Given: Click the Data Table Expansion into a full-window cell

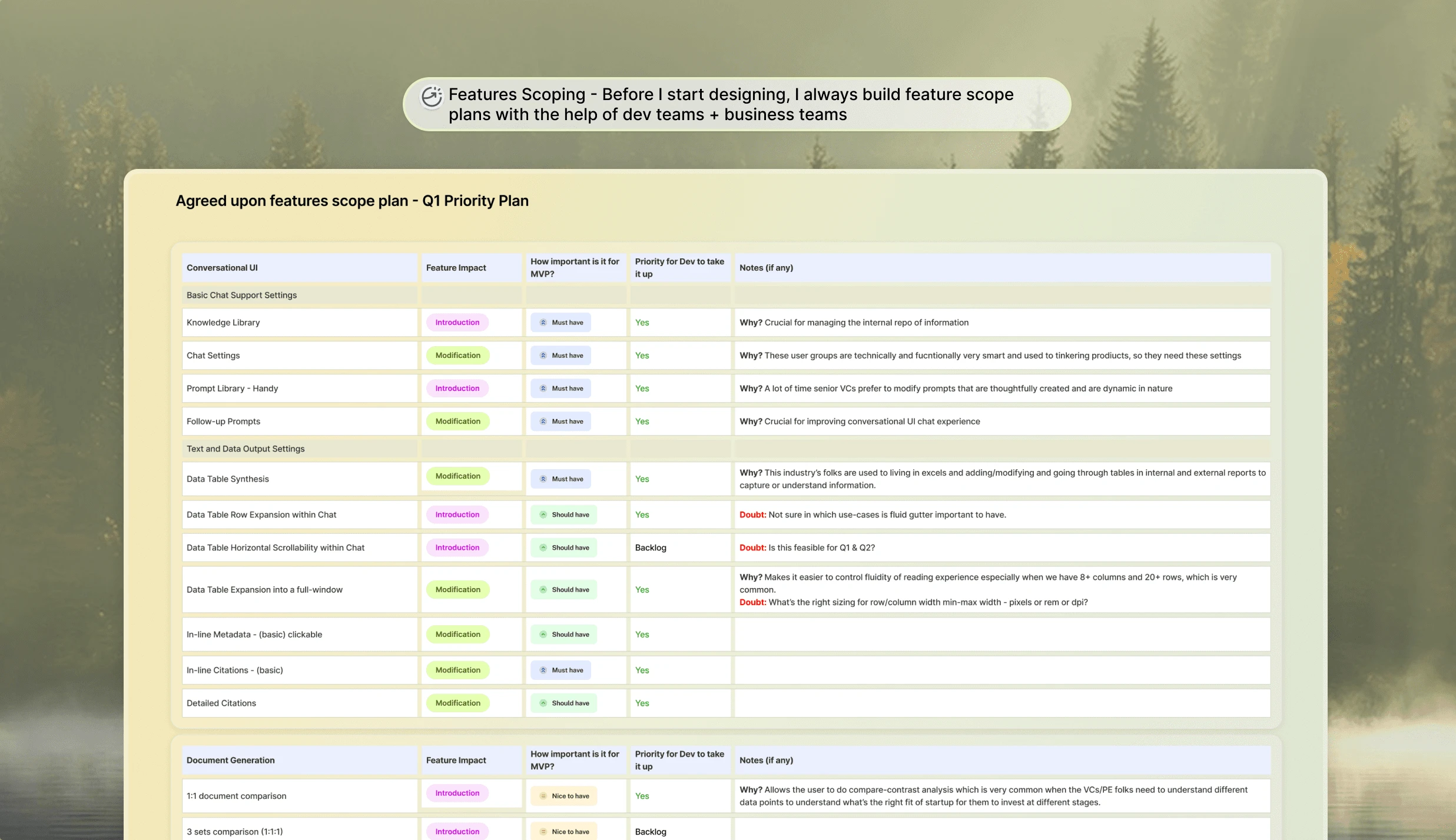Looking at the screenshot, I should pyautogui.click(x=264, y=590).
